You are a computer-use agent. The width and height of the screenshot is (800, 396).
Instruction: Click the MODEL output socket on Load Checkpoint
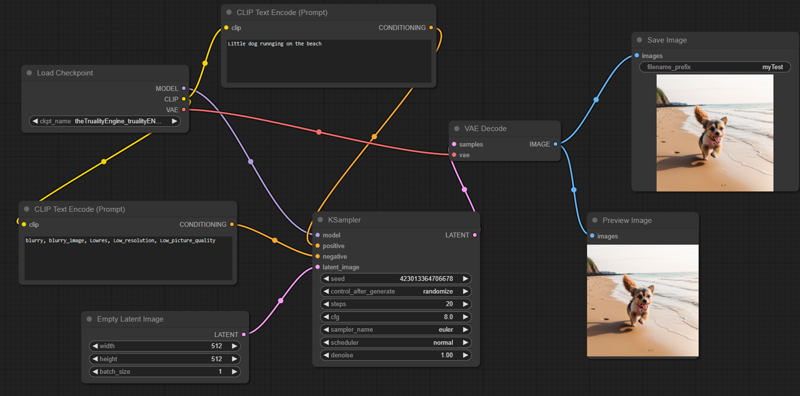(x=184, y=88)
